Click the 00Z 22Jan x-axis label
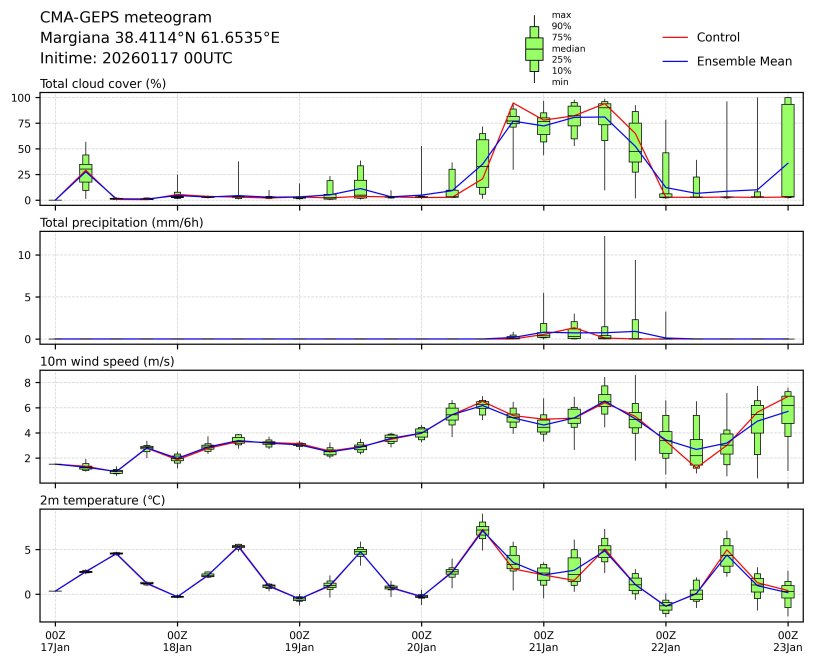This screenshot has height=664, width=814. point(665,641)
